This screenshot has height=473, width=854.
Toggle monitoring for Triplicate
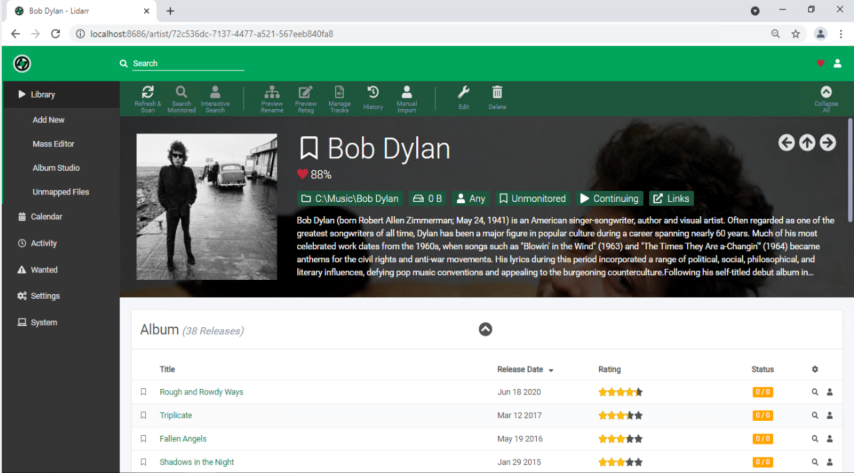point(143,415)
